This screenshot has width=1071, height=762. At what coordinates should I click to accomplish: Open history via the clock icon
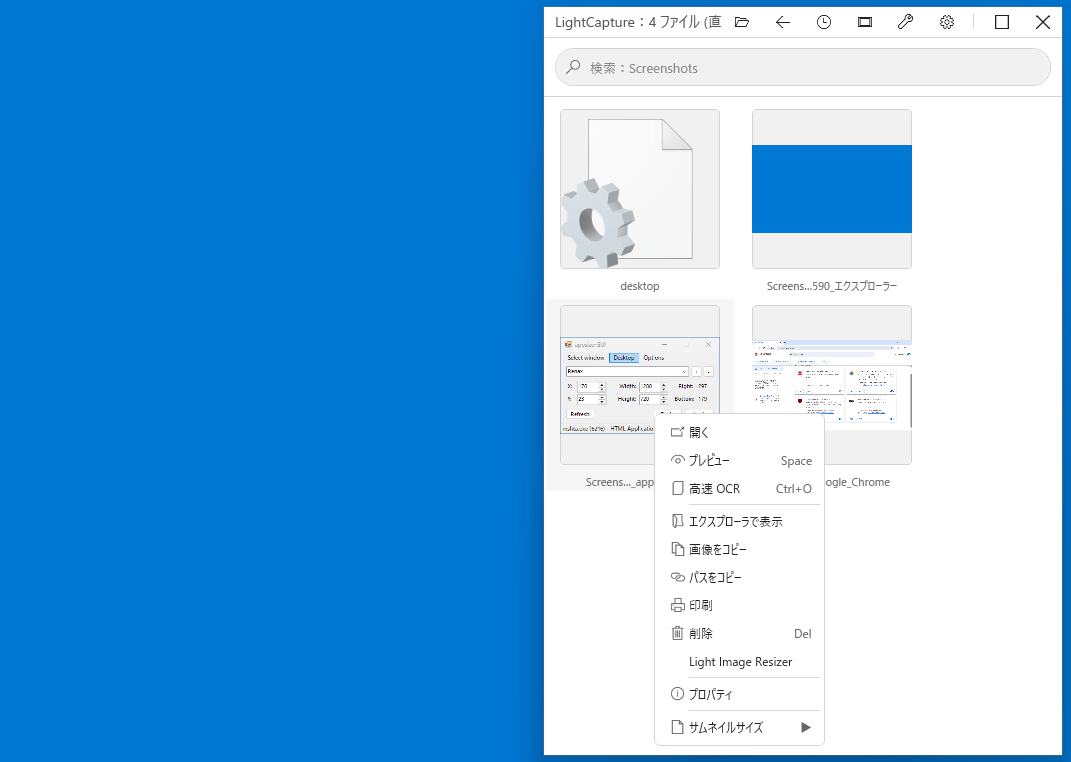point(824,23)
